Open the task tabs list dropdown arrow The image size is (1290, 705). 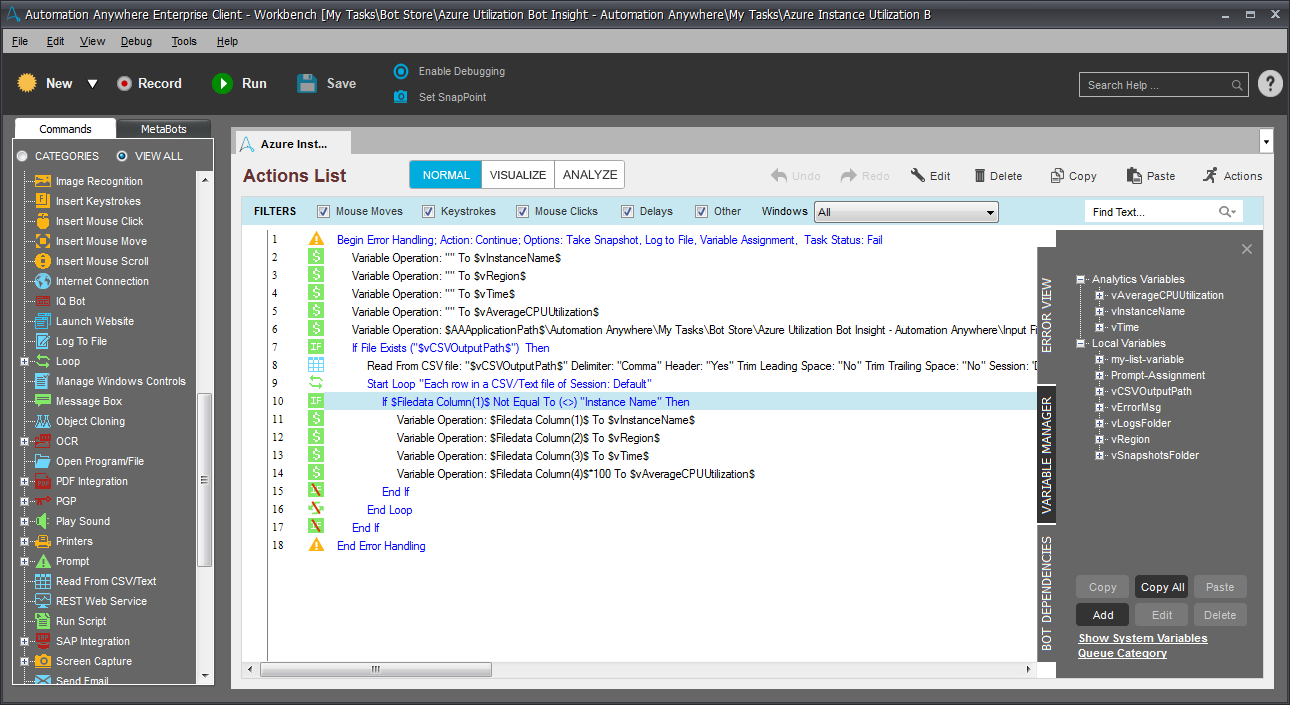pos(1266,142)
